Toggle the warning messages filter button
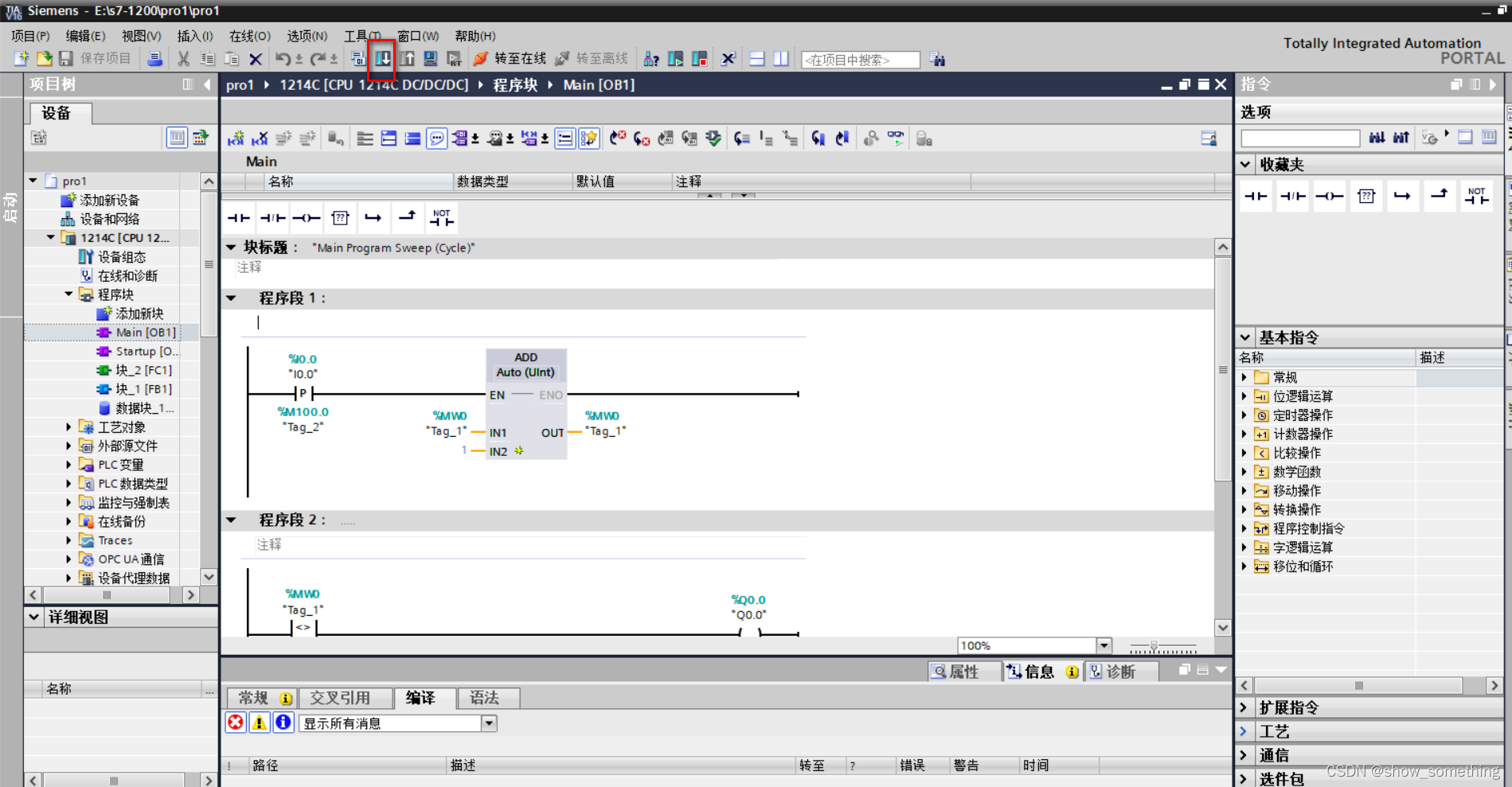The height and width of the screenshot is (787, 1512). coord(260,723)
